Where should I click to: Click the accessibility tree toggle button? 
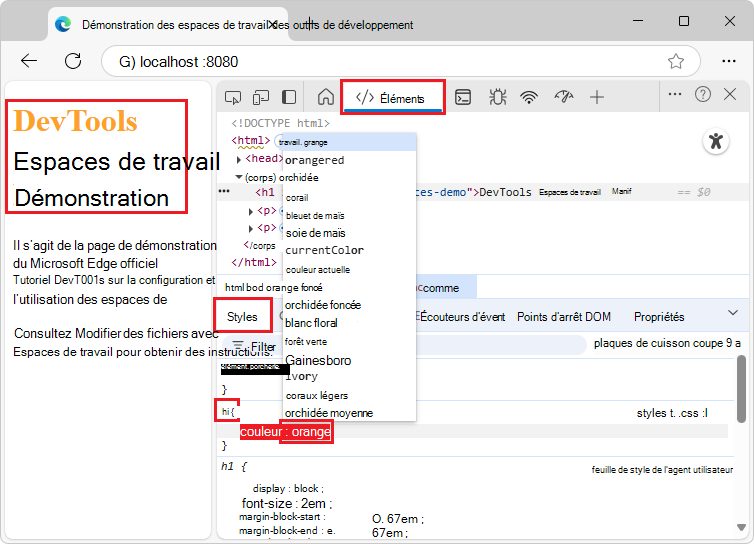(716, 141)
